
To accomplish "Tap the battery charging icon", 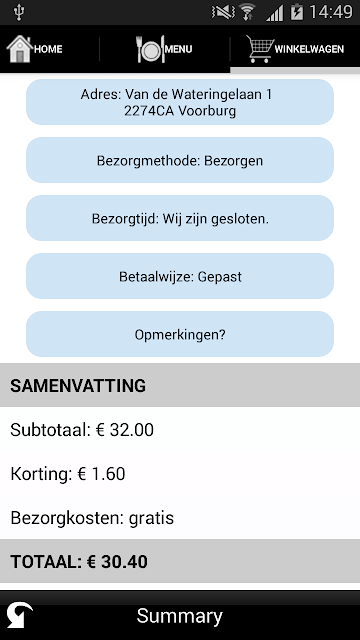I will pyautogui.click(x=297, y=12).
